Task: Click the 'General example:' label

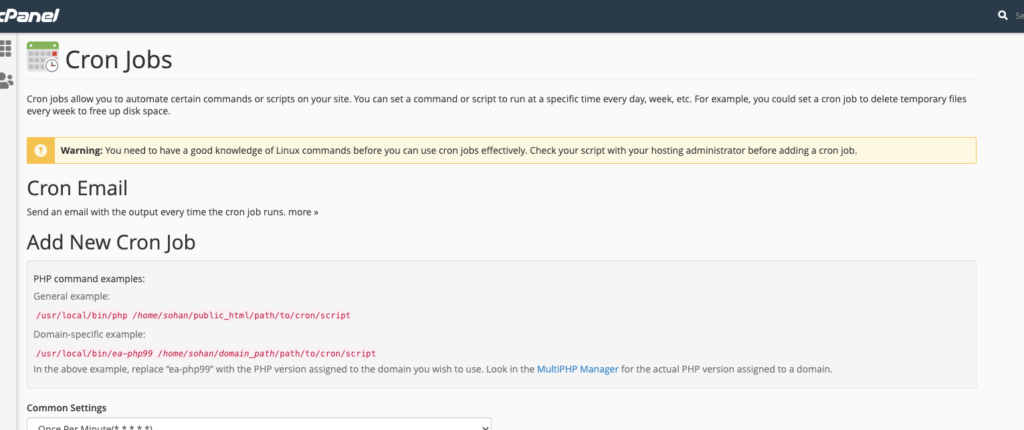Action: point(72,297)
